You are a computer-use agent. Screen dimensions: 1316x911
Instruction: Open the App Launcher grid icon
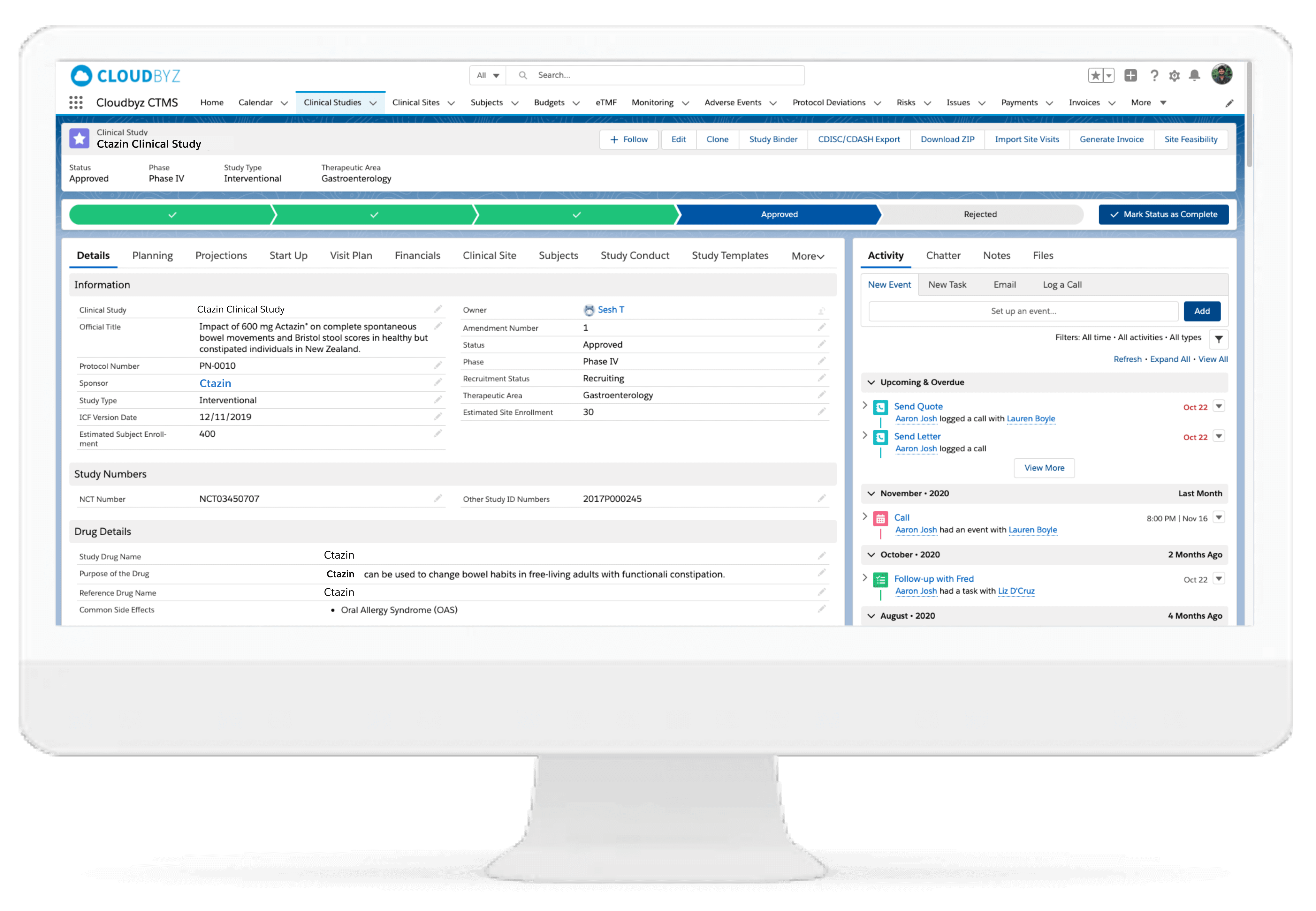[x=75, y=103]
